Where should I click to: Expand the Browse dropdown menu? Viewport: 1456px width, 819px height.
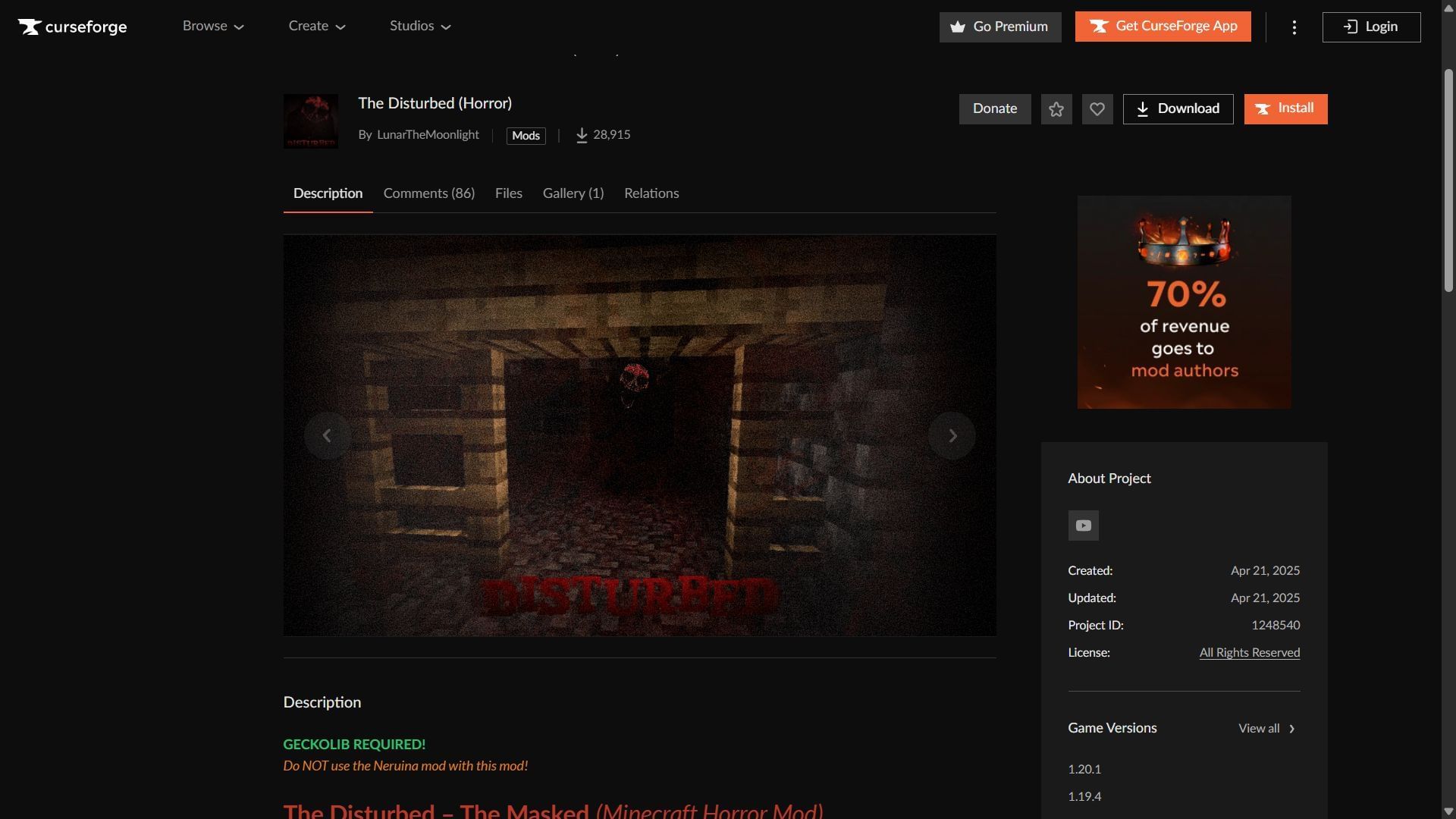[x=213, y=26]
